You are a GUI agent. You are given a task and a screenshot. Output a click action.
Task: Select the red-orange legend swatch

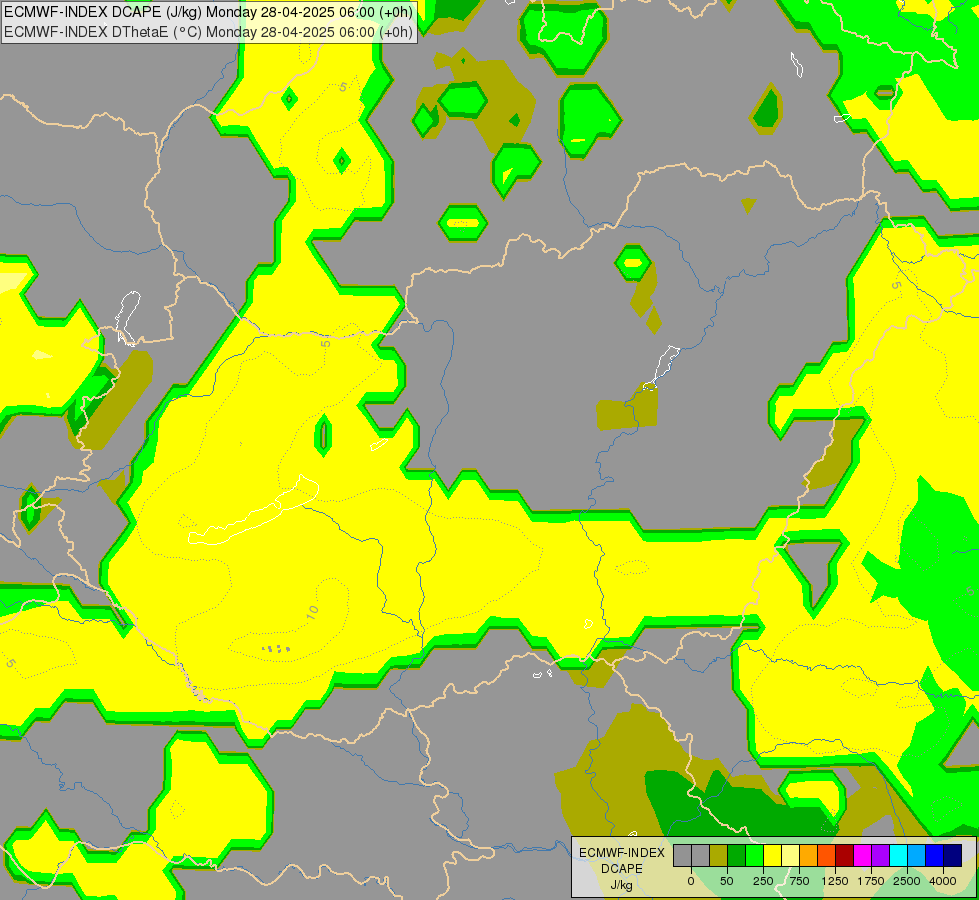tap(827, 856)
